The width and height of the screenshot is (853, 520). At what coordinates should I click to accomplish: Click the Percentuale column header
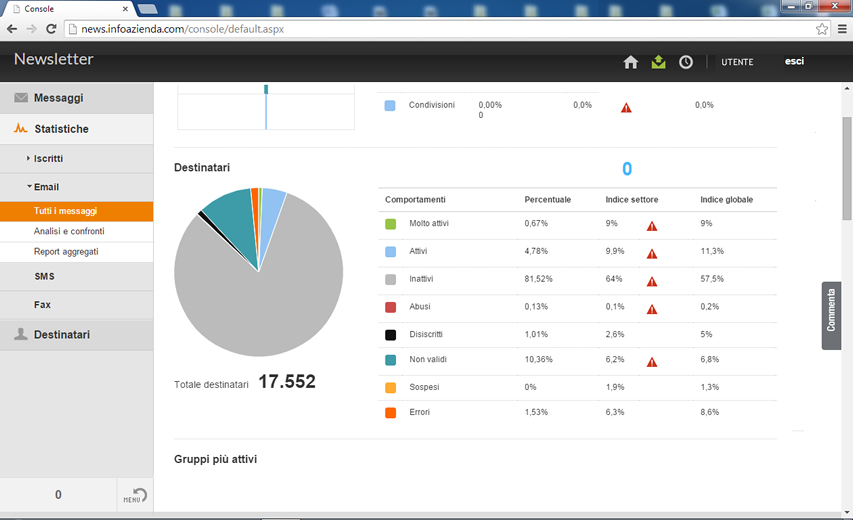pyautogui.click(x=547, y=200)
